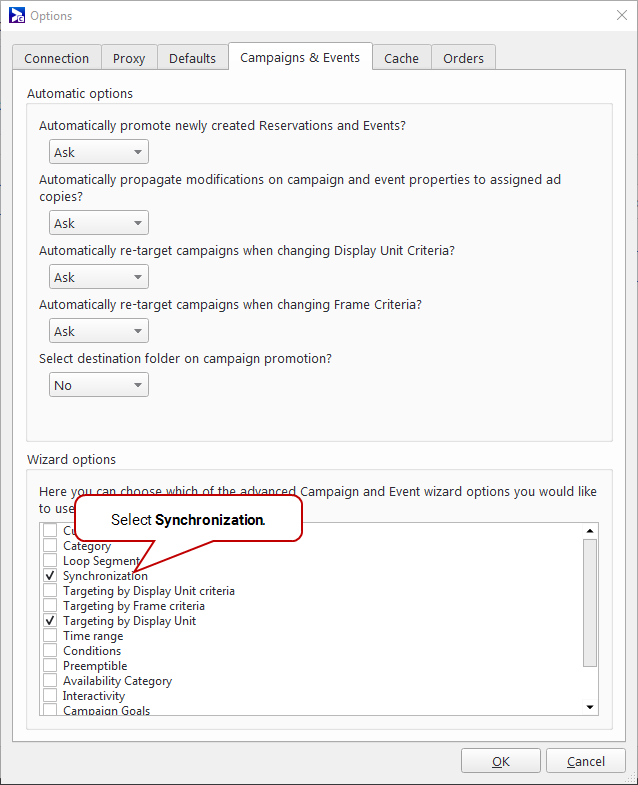Confirm settings with the OK button

click(x=501, y=761)
